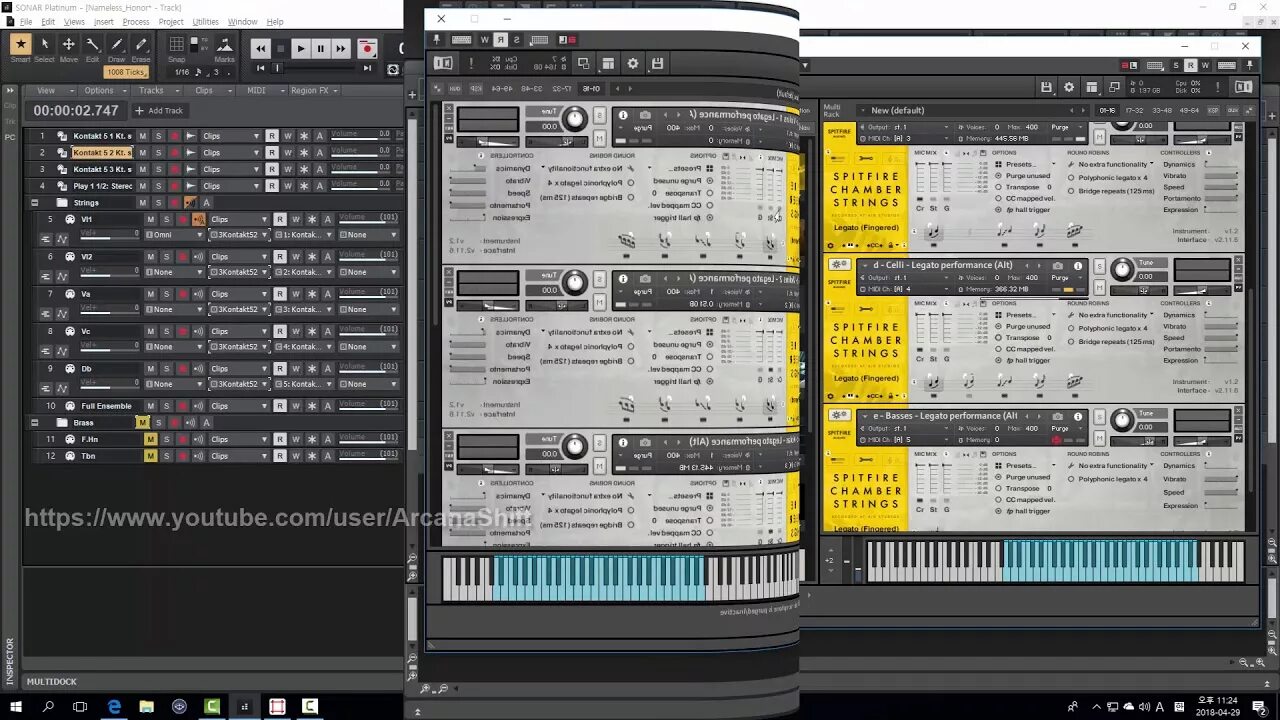
Task: Open the Marks tool
Action: [225, 44]
